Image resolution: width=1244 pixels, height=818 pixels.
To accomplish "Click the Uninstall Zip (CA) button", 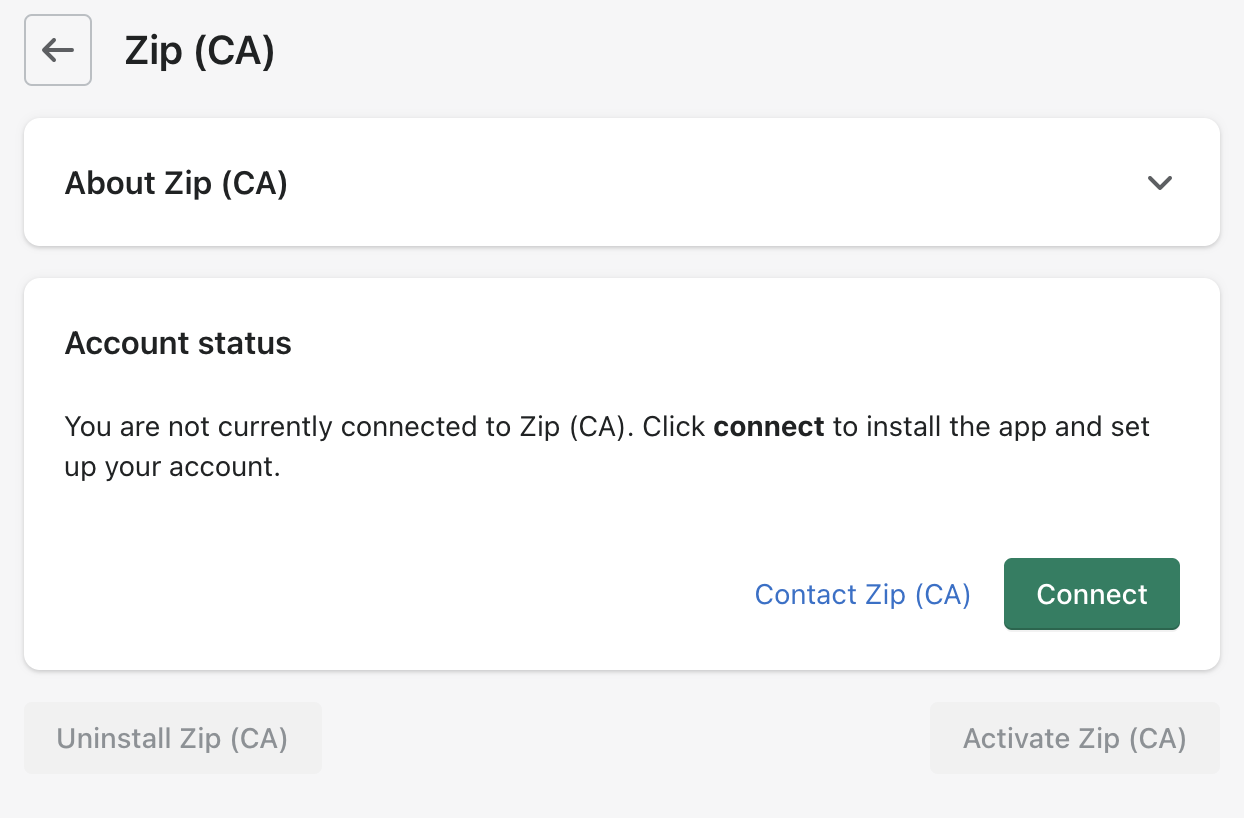I will pyautogui.click(x=173, y=739).
